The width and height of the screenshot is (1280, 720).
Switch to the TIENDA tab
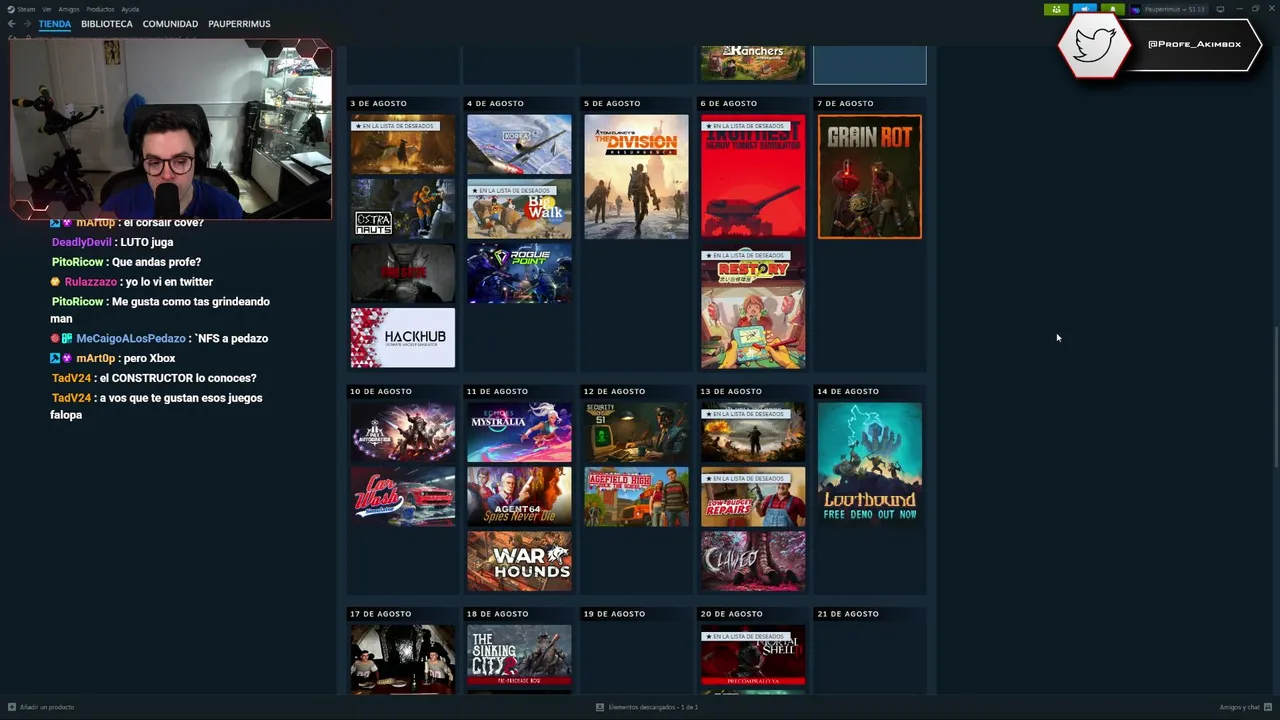tap(55, 24)
